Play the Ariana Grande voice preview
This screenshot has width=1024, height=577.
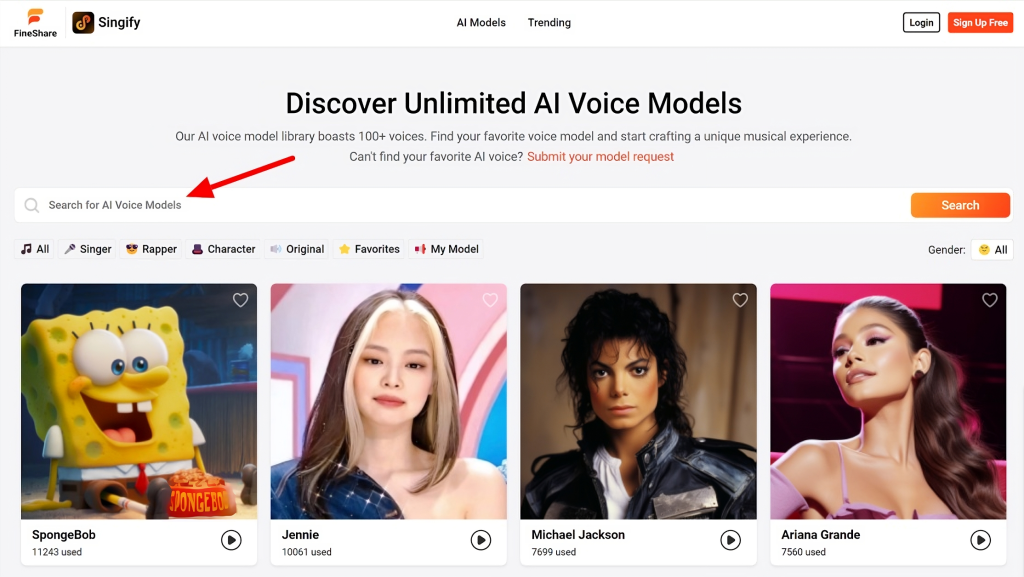(x=980, y=540)
